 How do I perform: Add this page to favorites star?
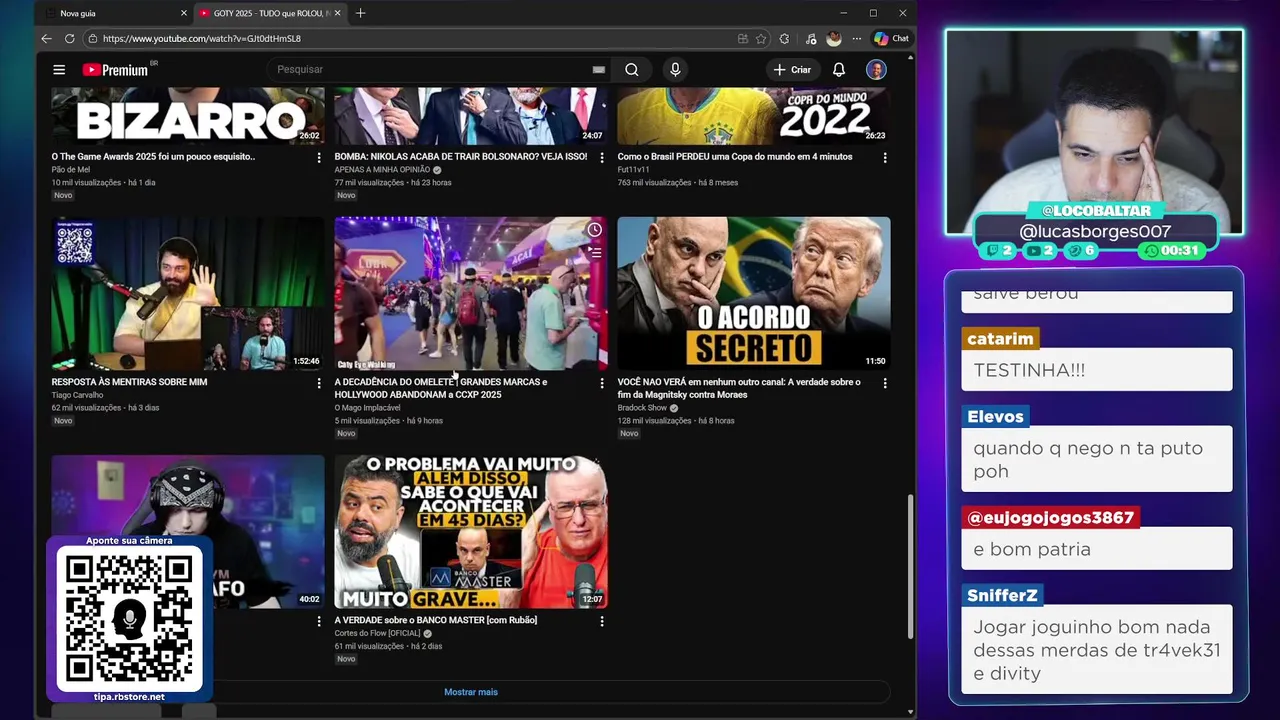pyautogui.click(x=761, y=38)
